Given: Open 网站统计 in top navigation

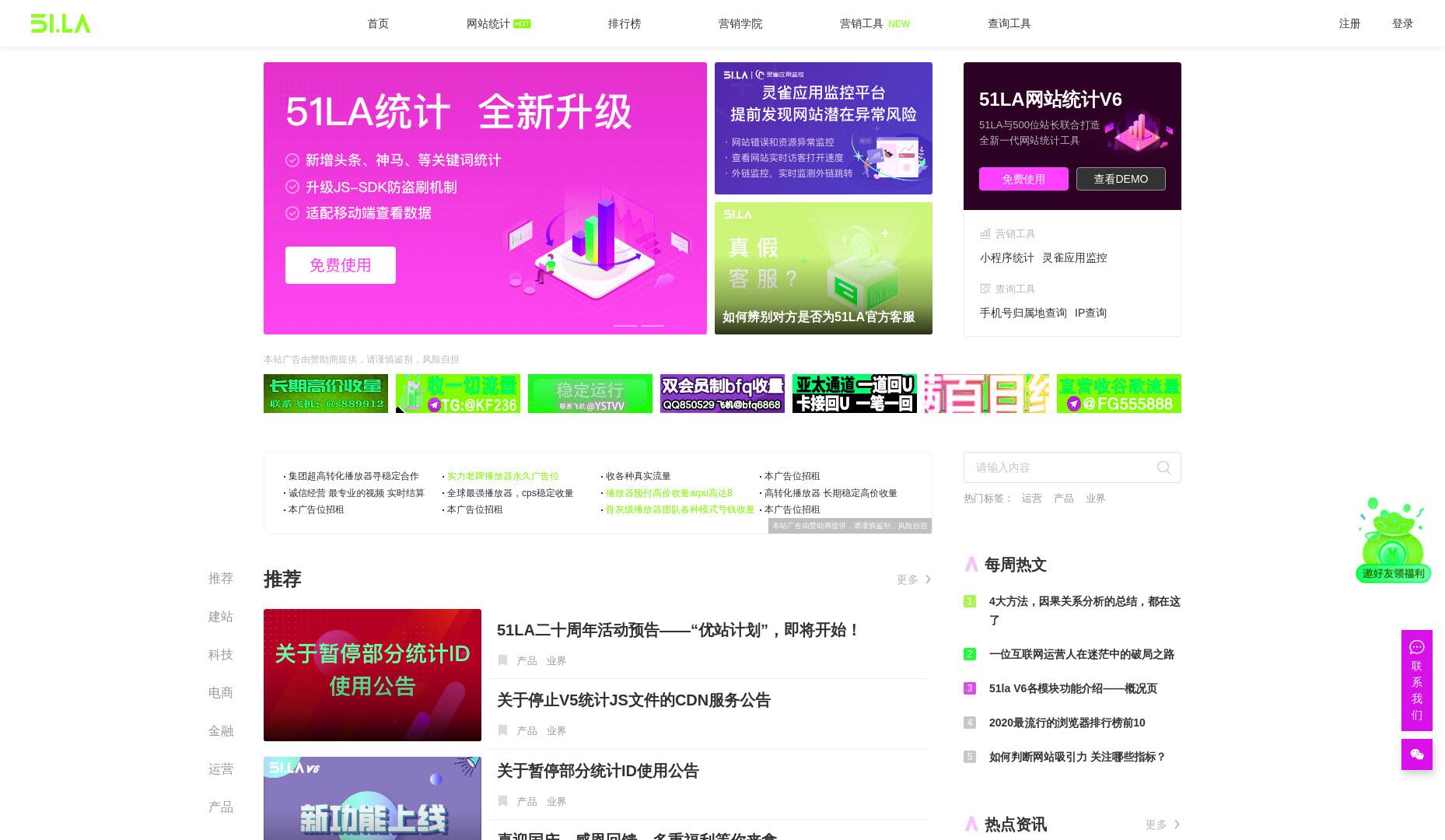Looking at the screenshot, I should point(488,23).
